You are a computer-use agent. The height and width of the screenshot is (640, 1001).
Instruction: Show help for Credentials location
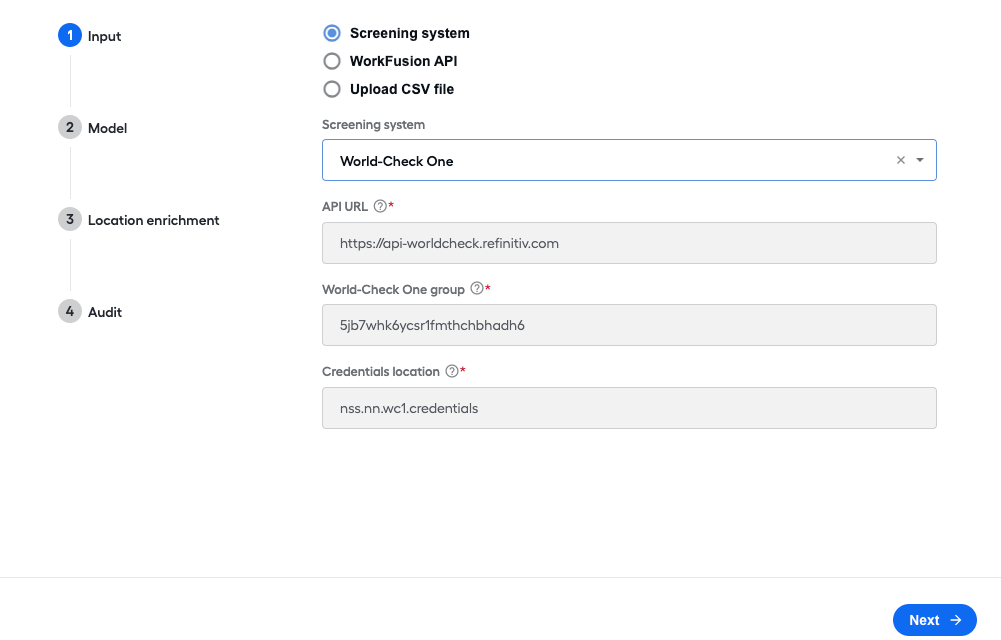(452, 371)
